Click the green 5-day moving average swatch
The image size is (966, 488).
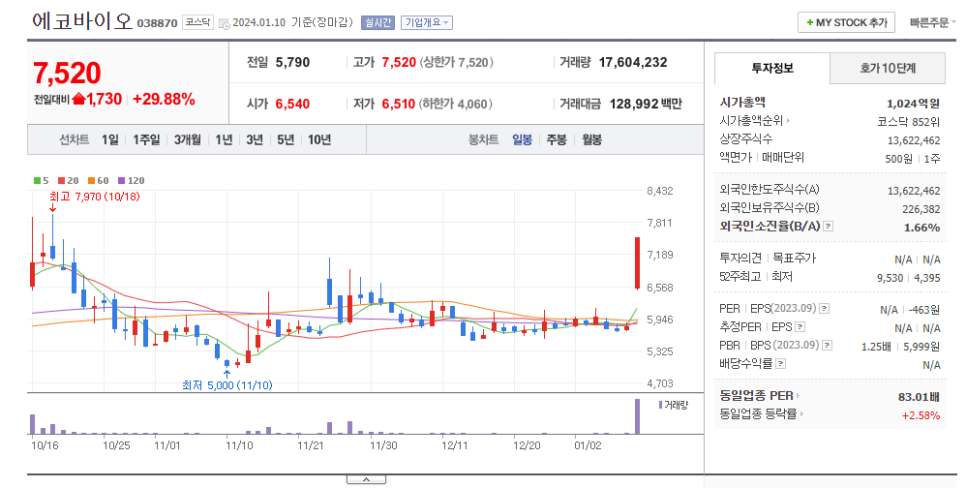(x=37, y=181)
